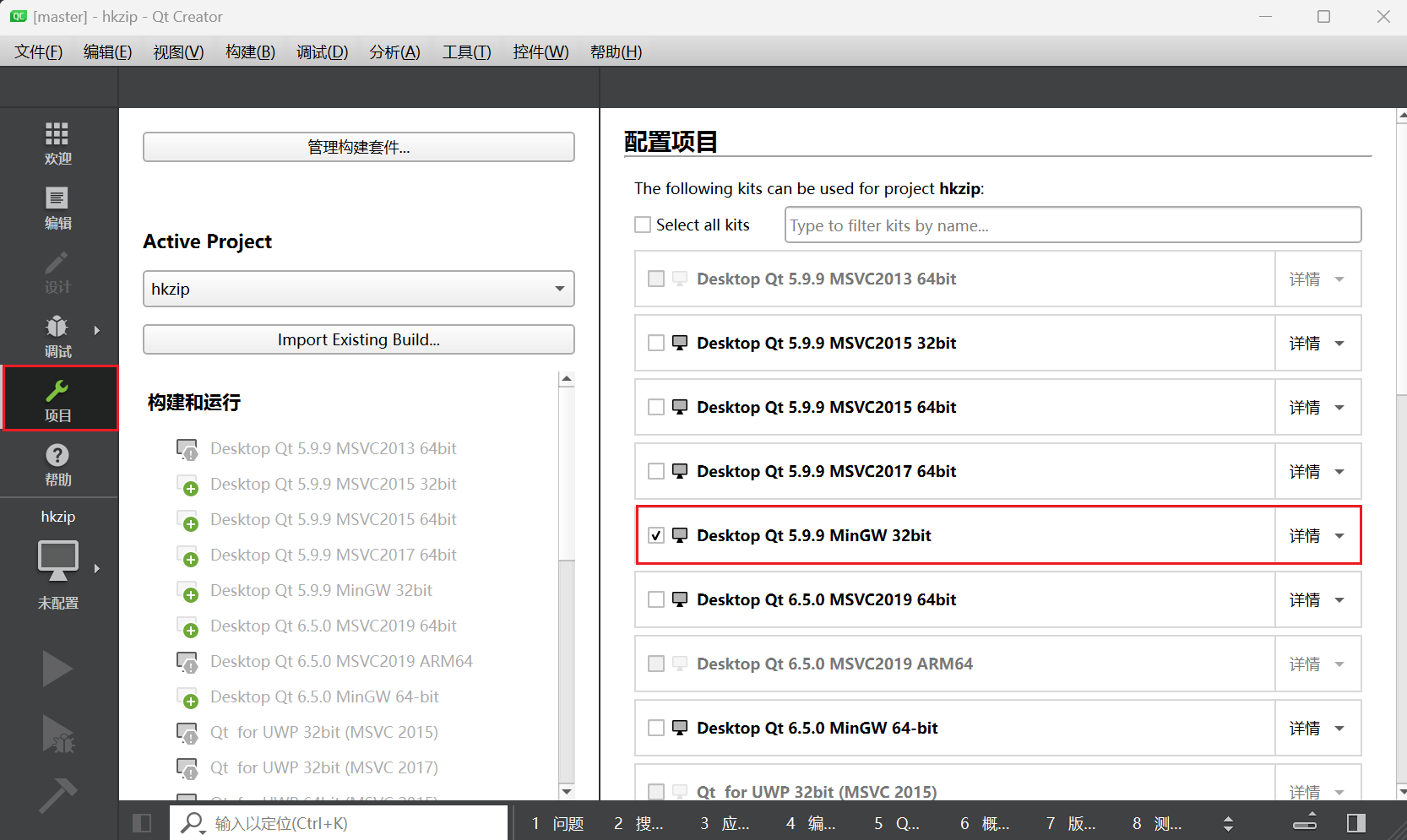Open the Design (设计) mode
1407x840 pixels.
point(57,272)
